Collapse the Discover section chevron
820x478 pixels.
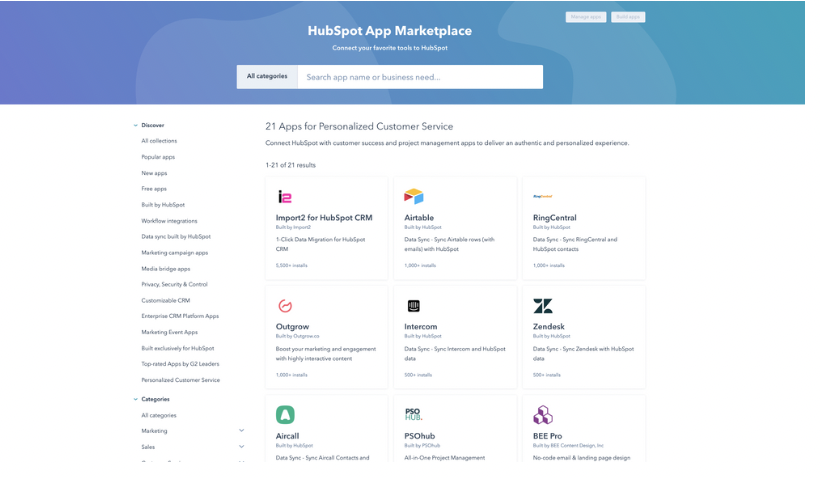pyautogui.click(x=135, y=126)
